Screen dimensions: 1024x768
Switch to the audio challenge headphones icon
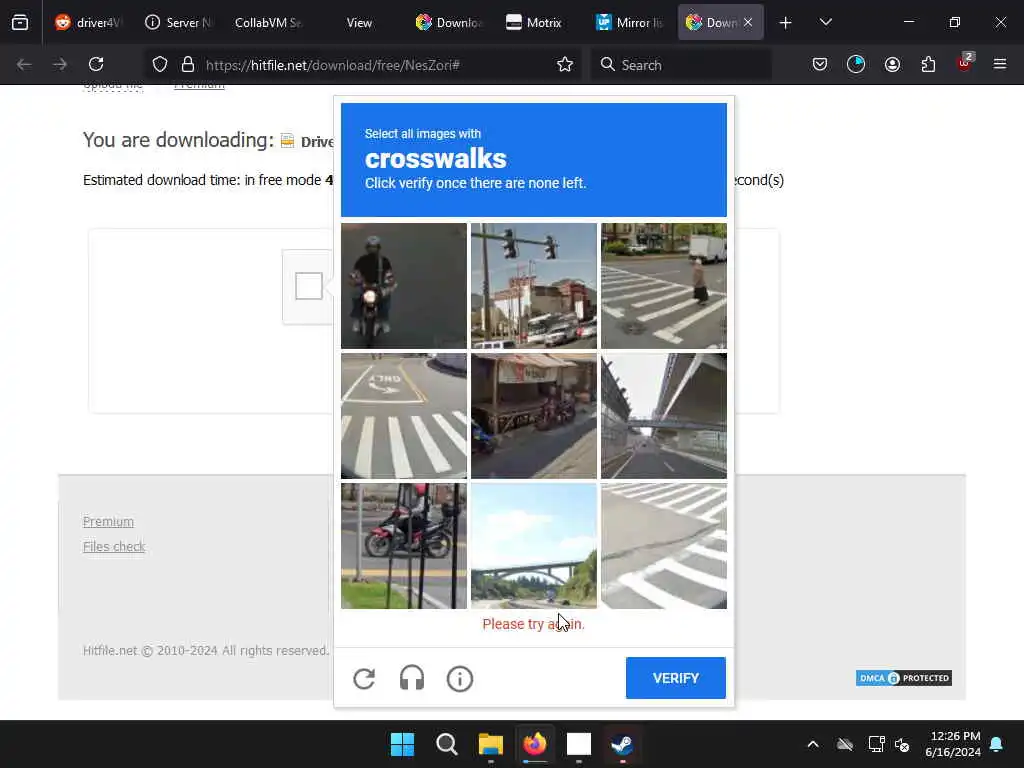point(411,679)
